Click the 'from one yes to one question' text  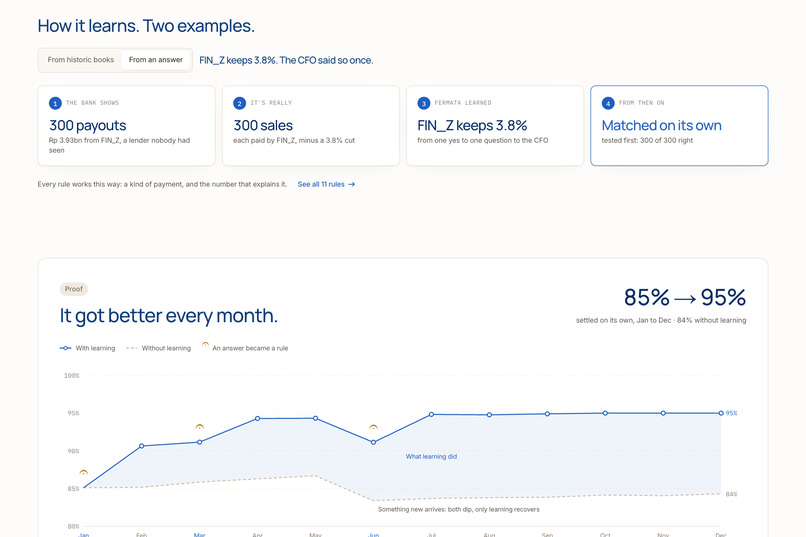[483, 141]
